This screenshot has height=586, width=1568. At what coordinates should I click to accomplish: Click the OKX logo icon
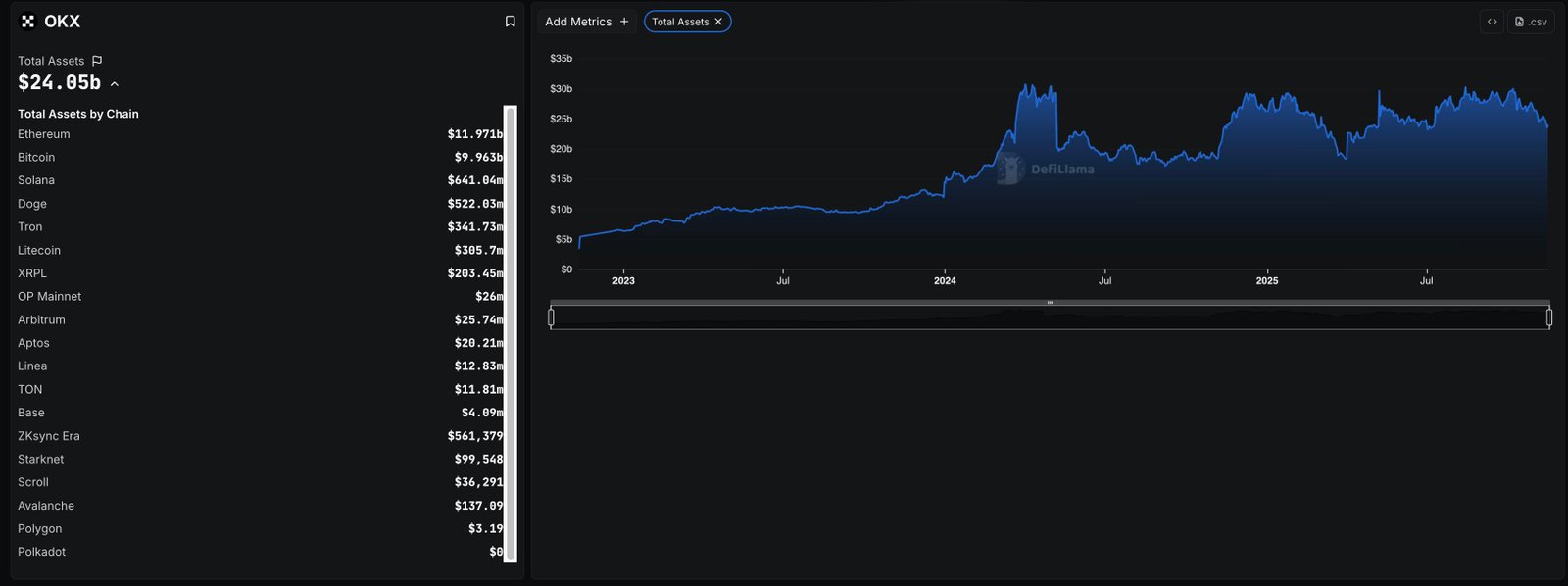(27, 22)
